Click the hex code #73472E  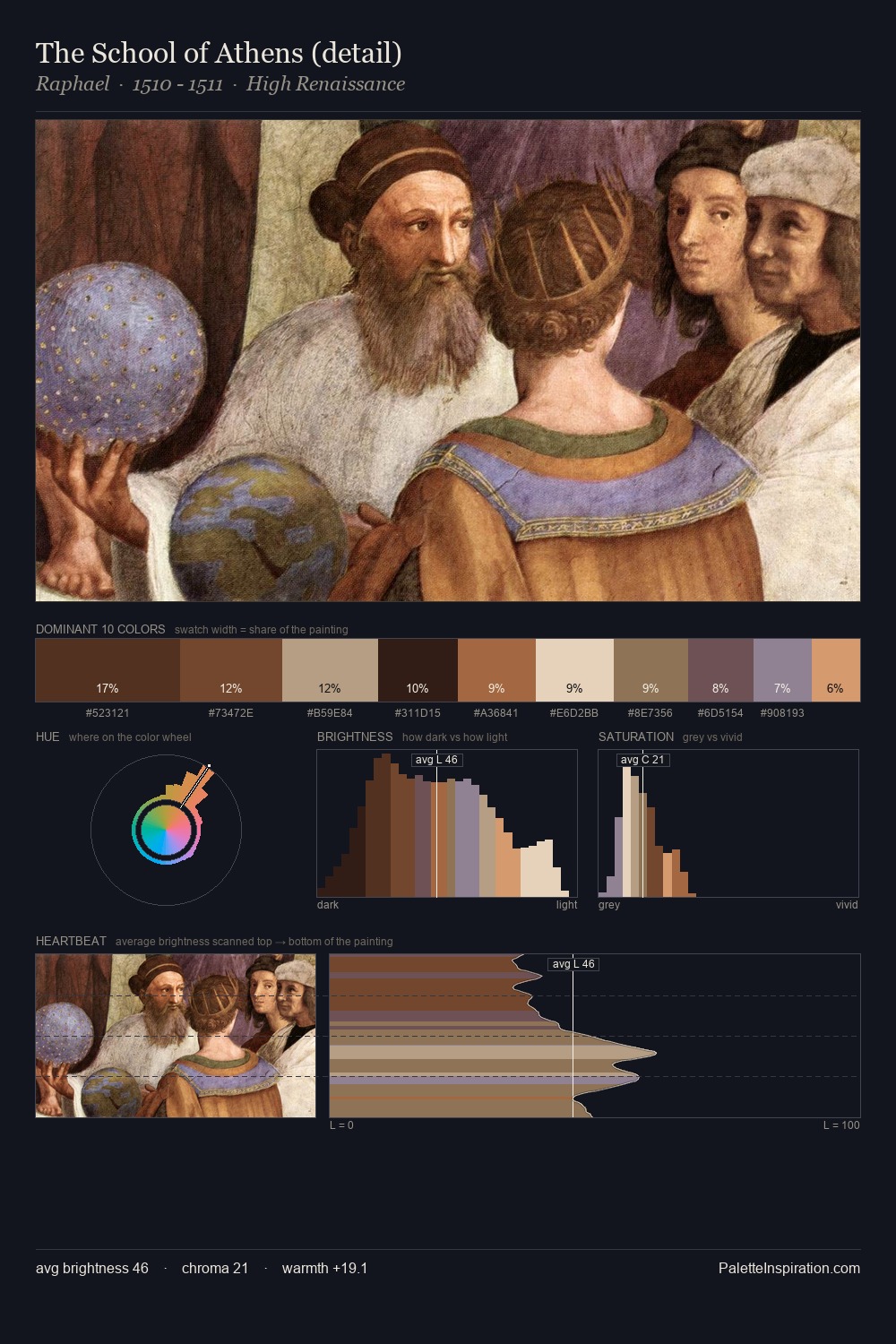coord(231,713)
